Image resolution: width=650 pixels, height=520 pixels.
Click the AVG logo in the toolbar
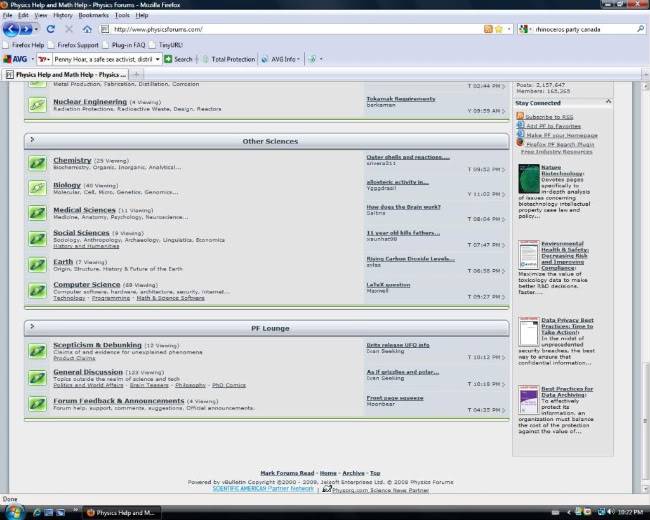tap(15, 59)
